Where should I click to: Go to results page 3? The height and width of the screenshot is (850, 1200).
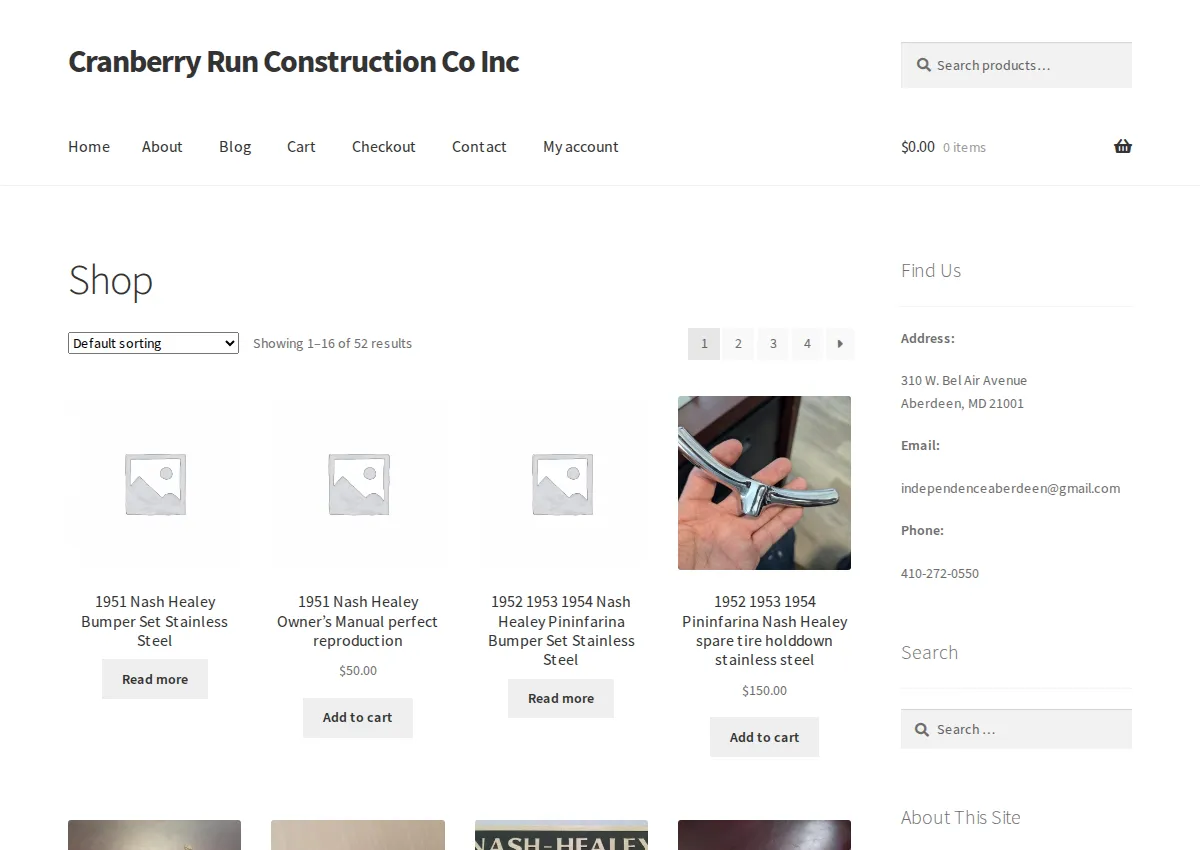773,343
